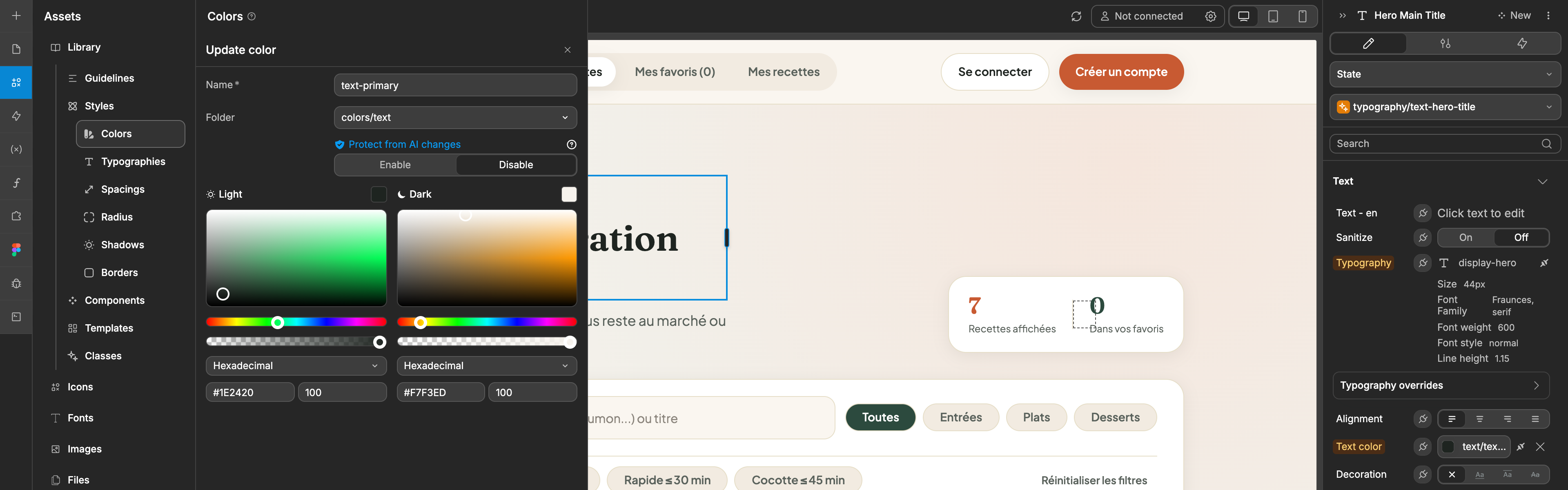The height and width of the screenshot is (490, 1568).
Task: Adjust the Light mode hue slider
Action: 296,322
